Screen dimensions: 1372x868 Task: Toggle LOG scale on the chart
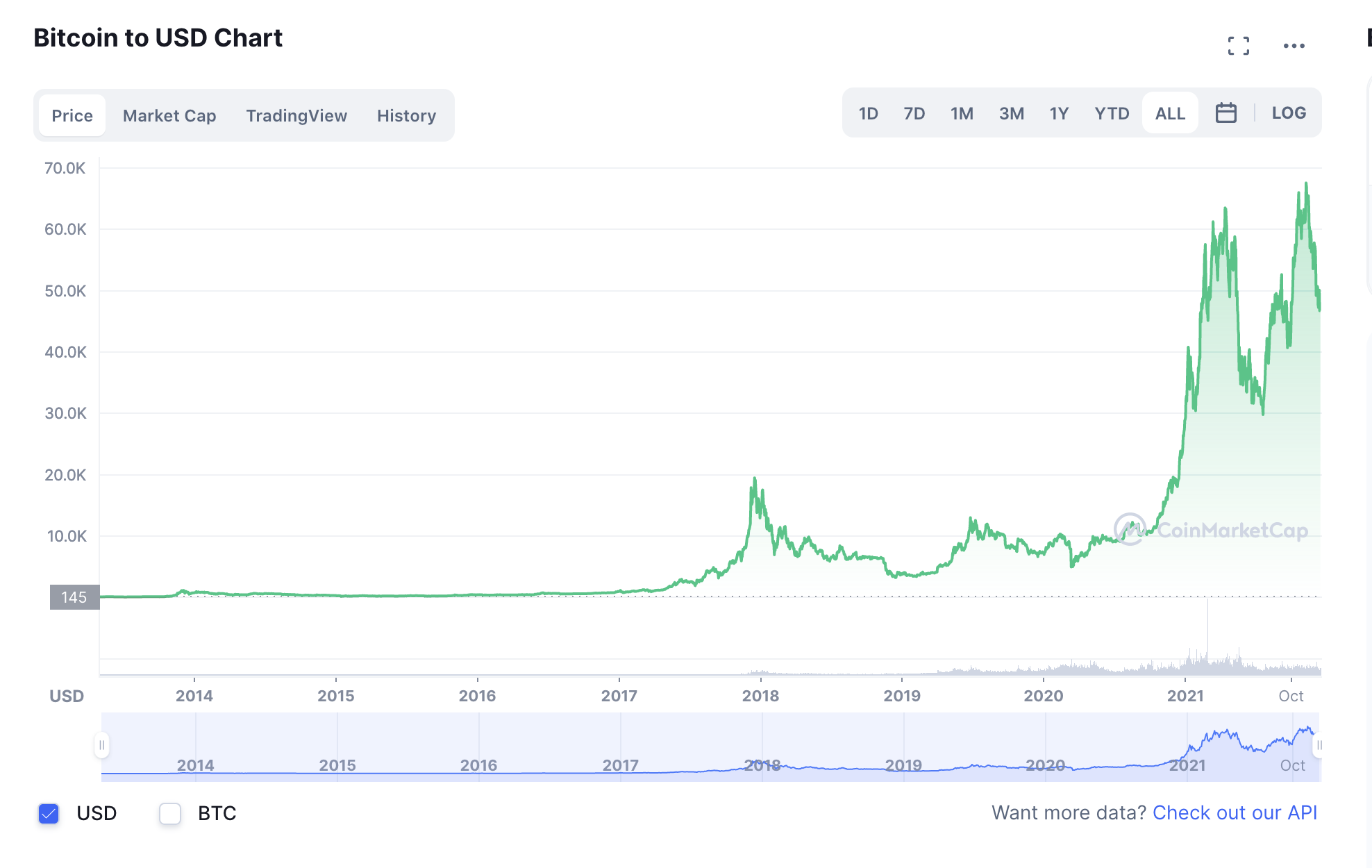coord(1289,113)
